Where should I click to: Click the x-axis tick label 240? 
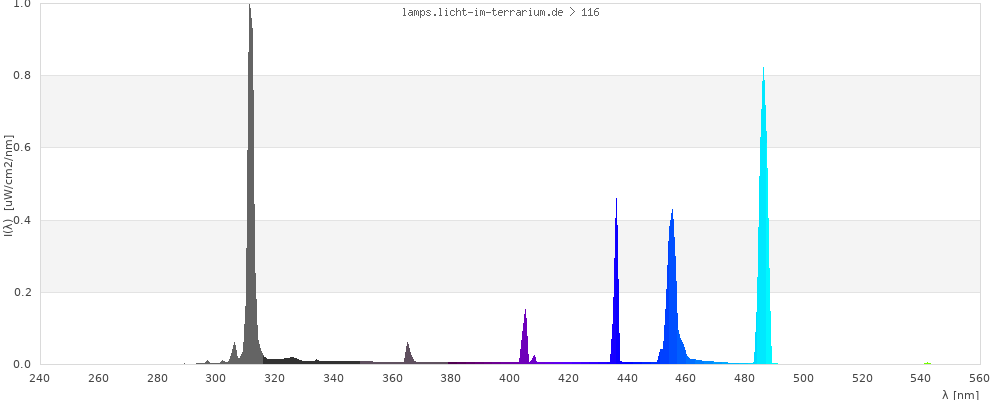39,379
